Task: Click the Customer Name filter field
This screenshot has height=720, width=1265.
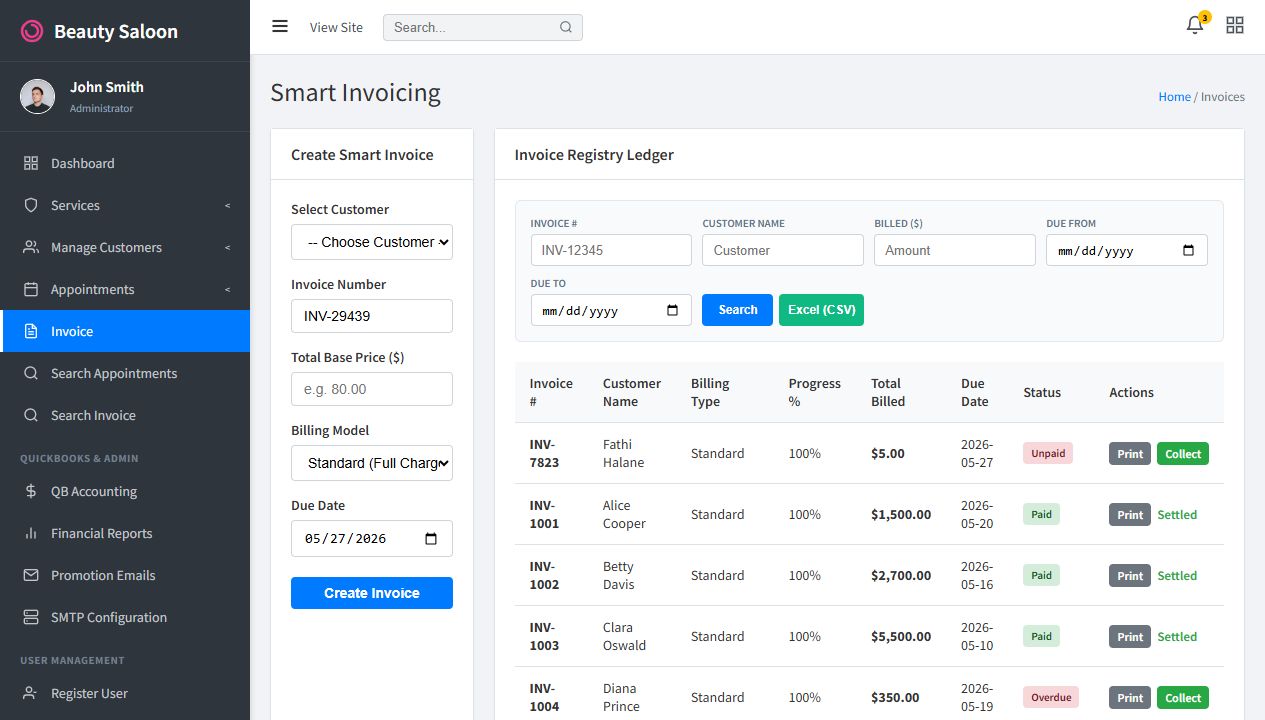Action: click(783, 250)
